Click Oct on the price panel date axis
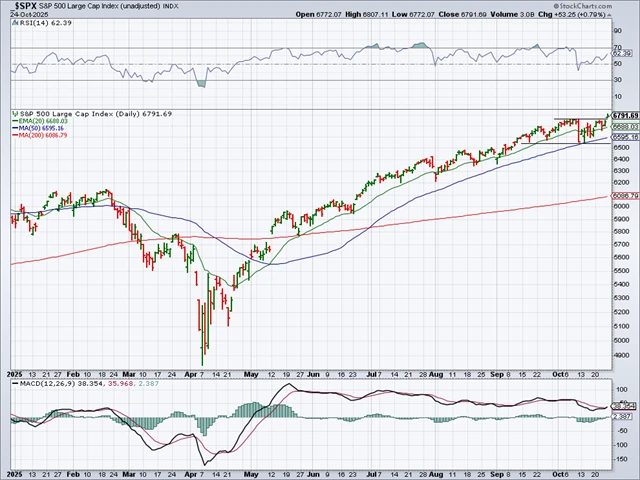This screenshot has height=480, width=640. [x=557, y=374]
